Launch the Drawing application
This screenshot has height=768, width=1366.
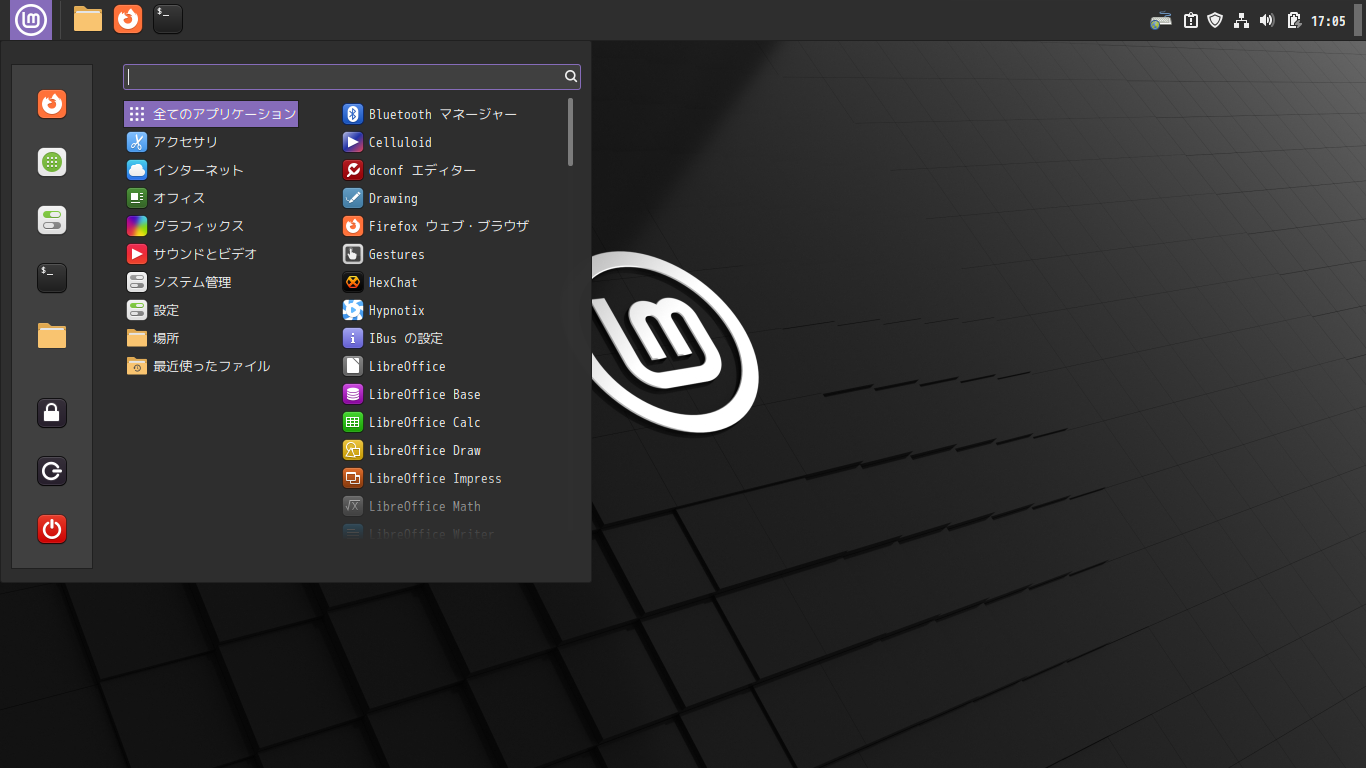(452, 198)
